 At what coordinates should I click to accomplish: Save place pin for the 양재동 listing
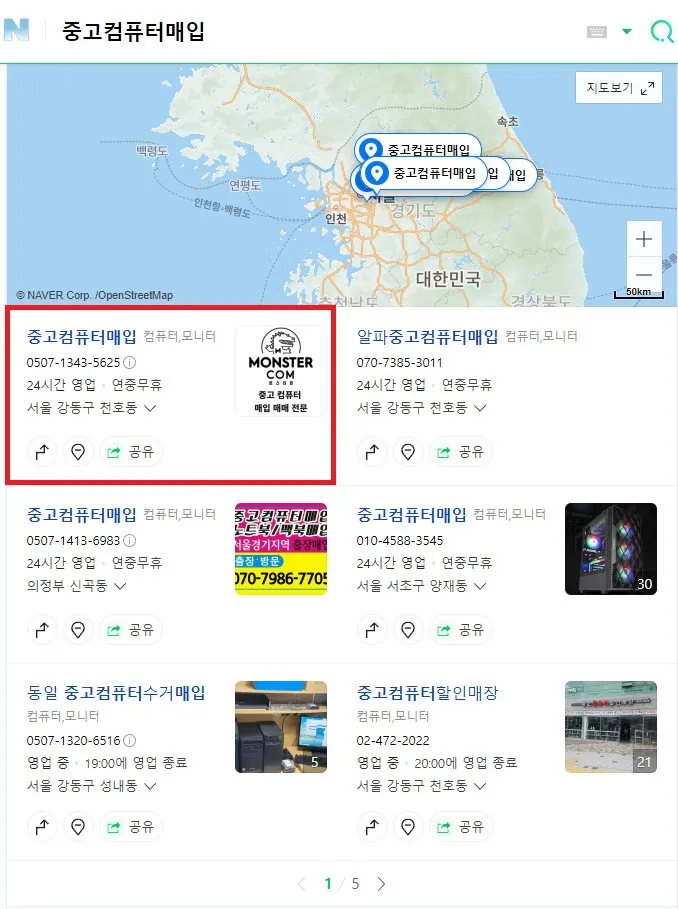click(408, 629)
